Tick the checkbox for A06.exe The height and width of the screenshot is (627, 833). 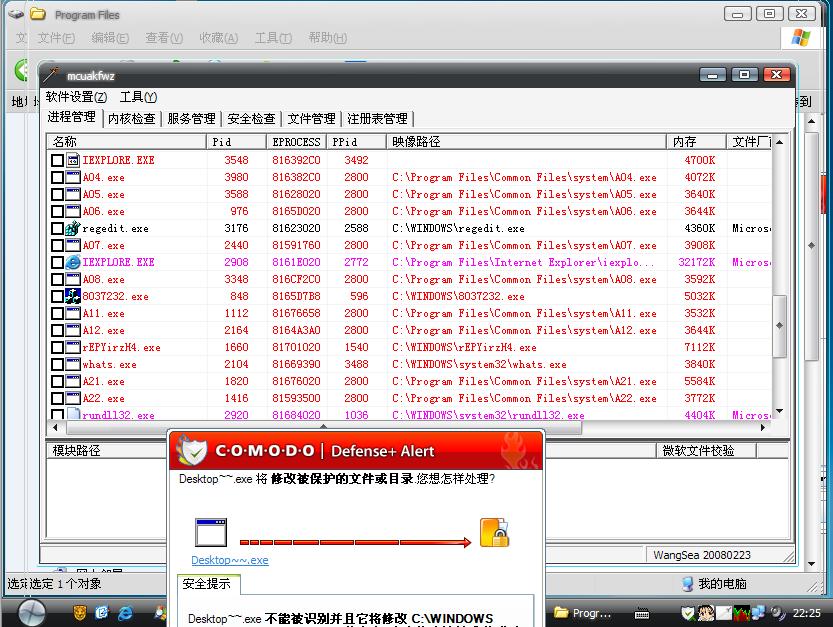point(57,211)
